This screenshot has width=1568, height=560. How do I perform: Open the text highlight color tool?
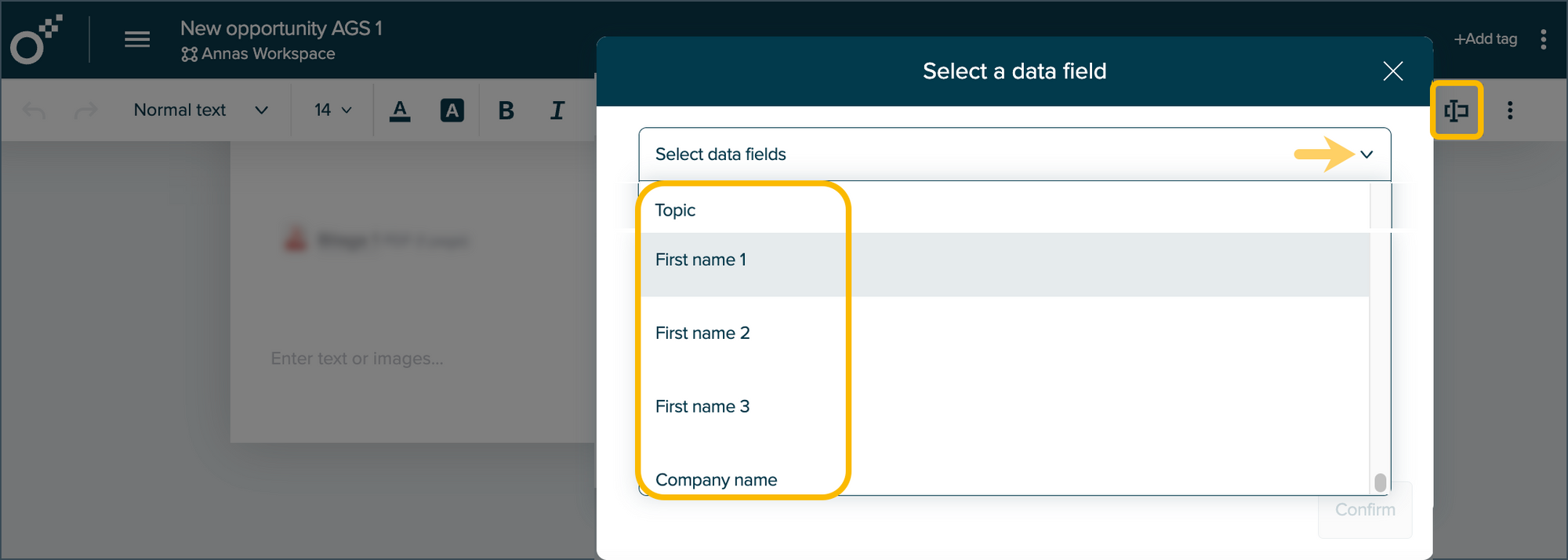click(452, 111)
